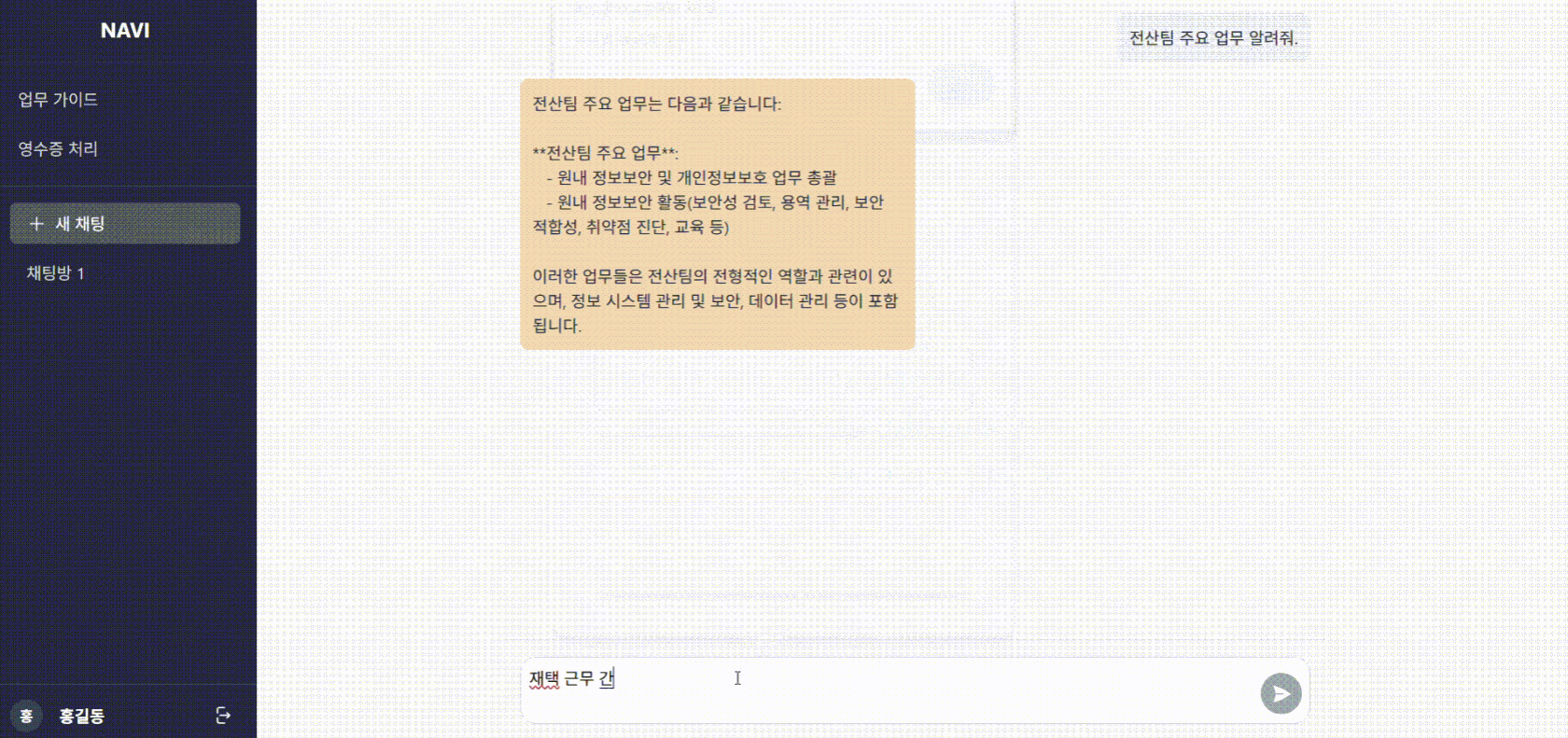
Task: Start a 새 채팅 conversation
Action: pos(125,224)
